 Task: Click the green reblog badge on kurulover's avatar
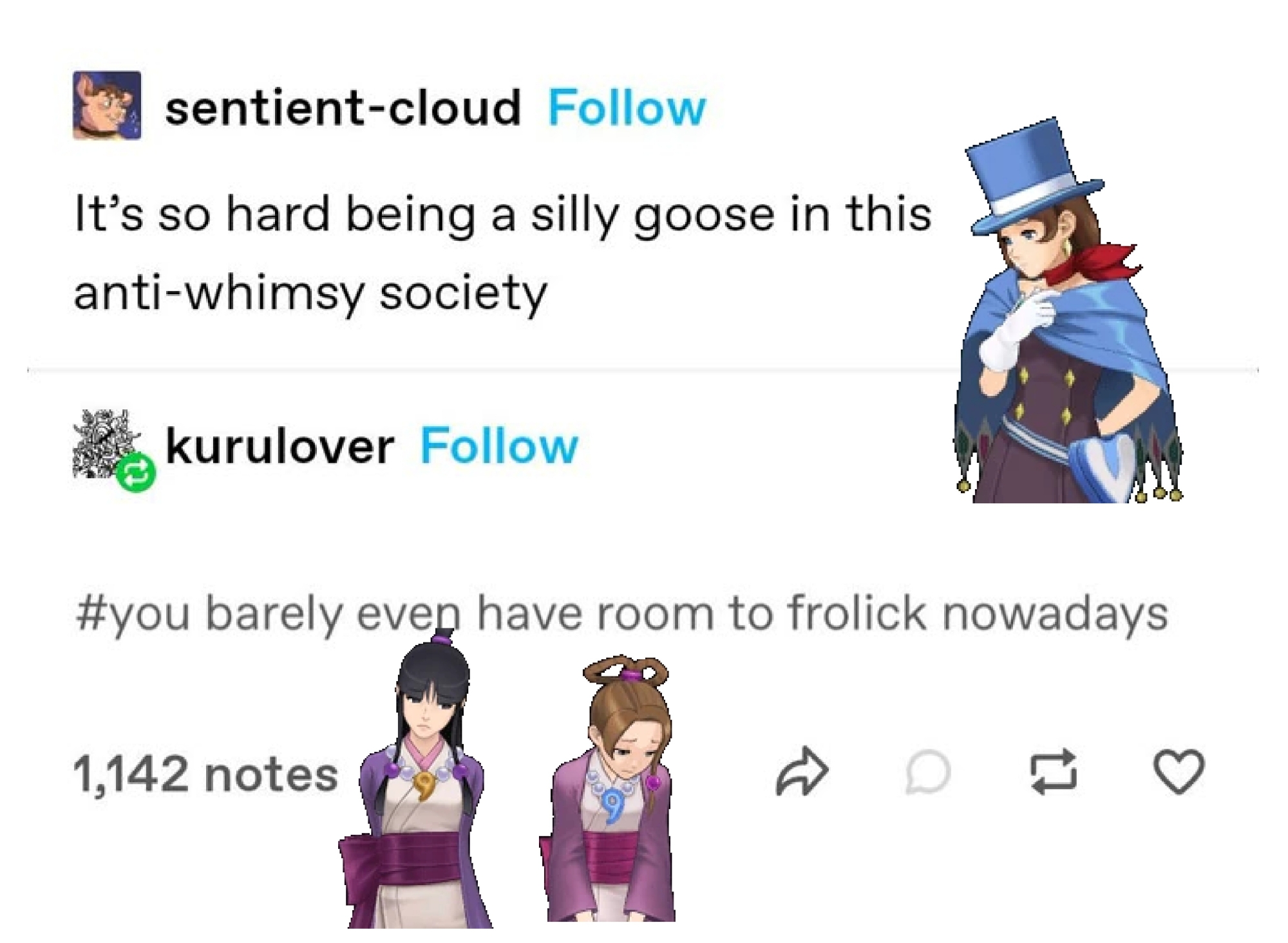pos(136,473)
